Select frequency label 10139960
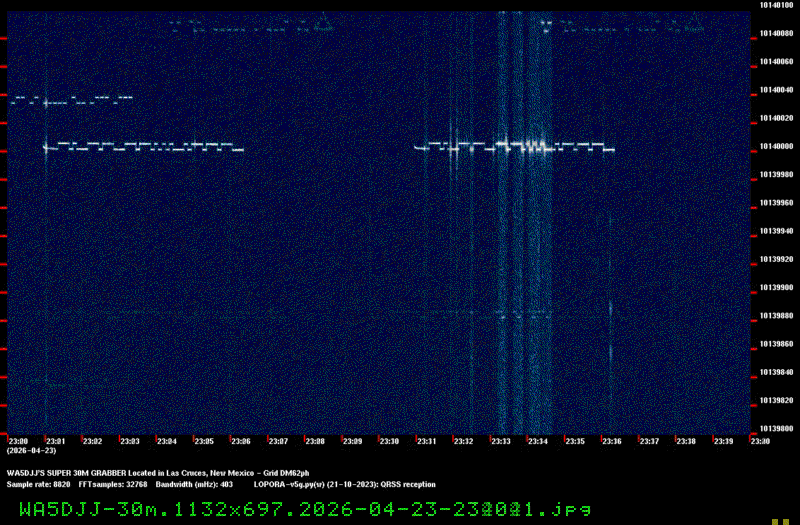This screenshot has width=800, height=525. [x=777, y=203]
